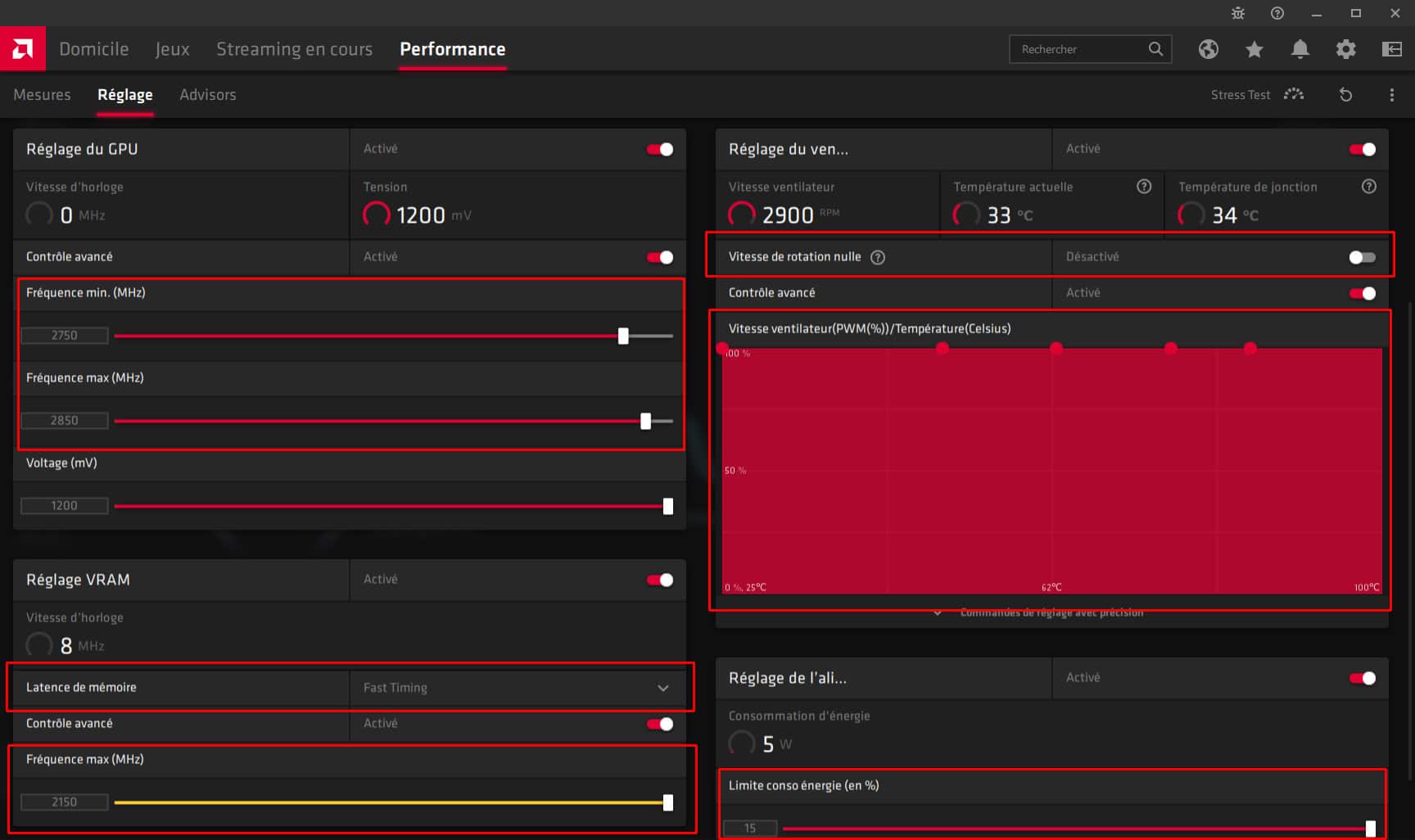Click help icon next to Température actuelle
The image size is (1415, 840).
[x=1144, y=187]
